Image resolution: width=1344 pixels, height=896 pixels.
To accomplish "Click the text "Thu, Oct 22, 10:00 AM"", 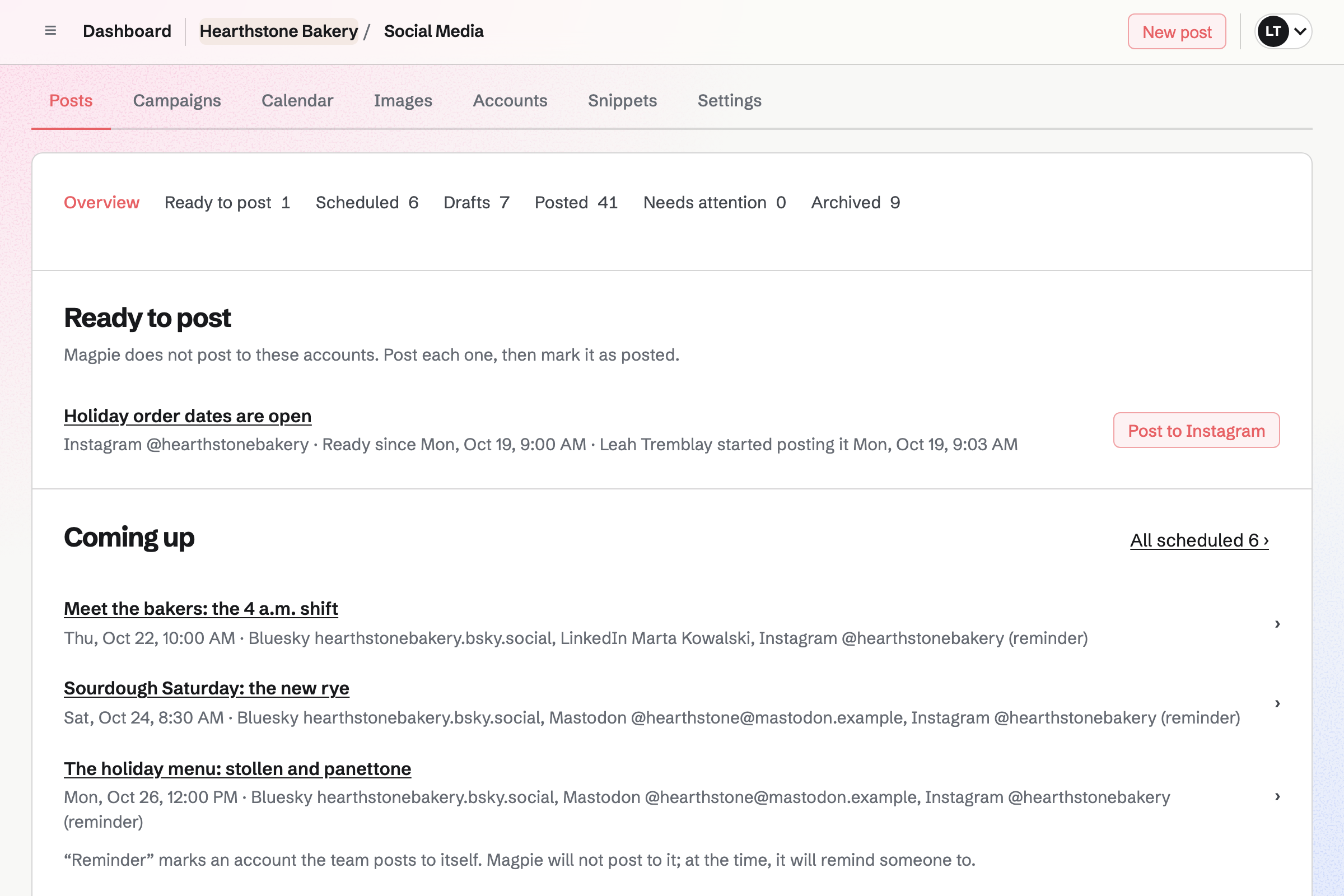I will pyautogui.click(x=149, y=638).
